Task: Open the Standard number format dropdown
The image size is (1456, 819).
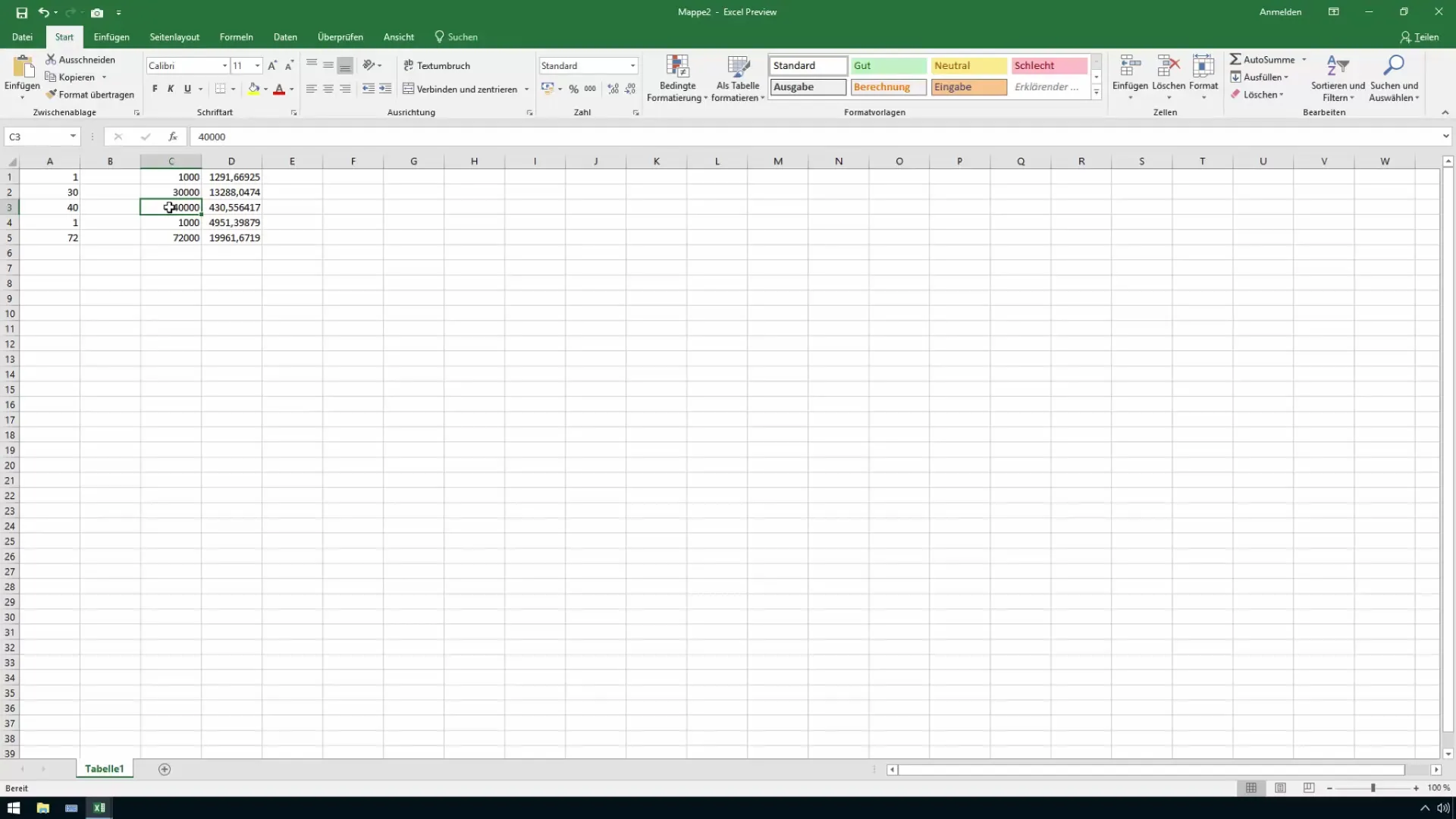Action: pyautogui.click(x=632, y=66)
